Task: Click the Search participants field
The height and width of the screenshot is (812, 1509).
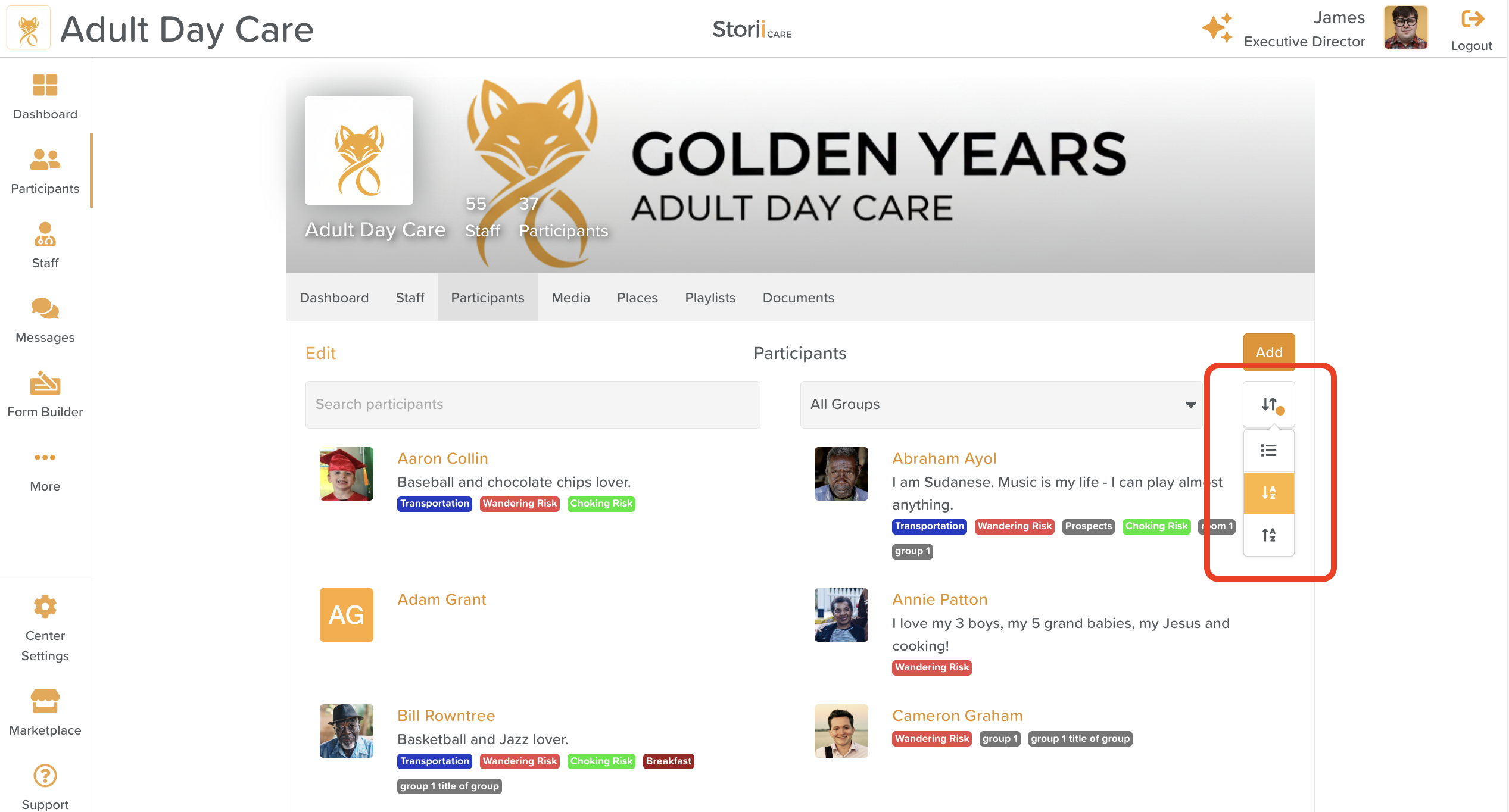Action: 532,404
